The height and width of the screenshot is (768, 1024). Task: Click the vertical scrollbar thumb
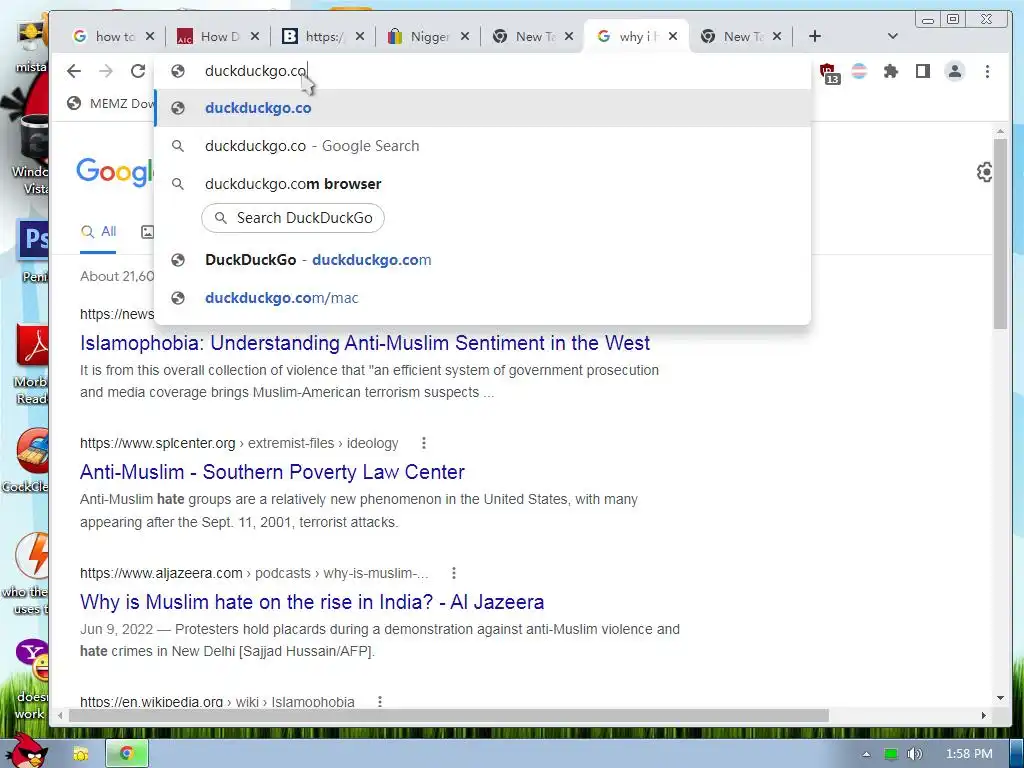1000,234
